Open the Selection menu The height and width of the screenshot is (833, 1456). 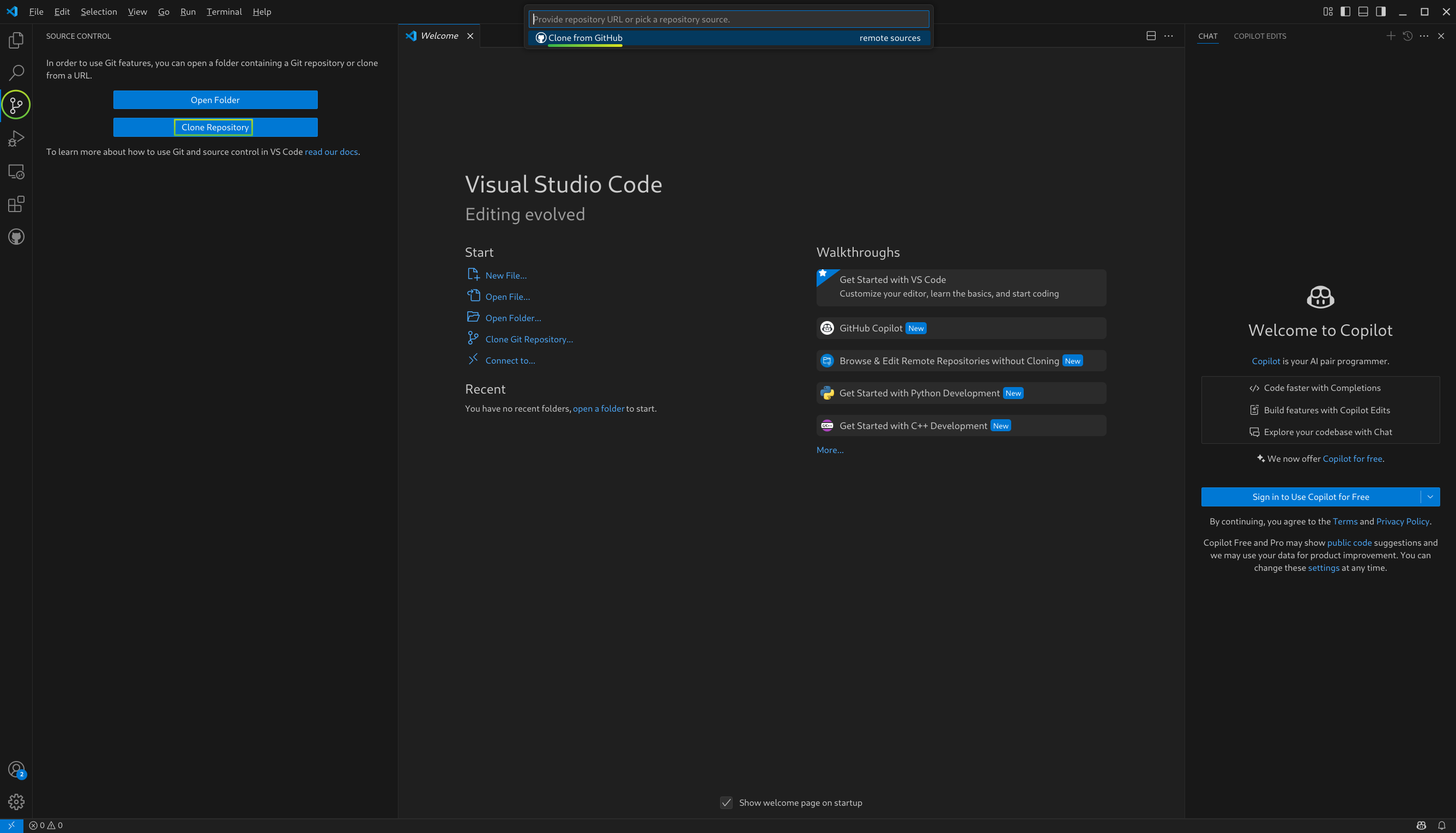point(99,11)
